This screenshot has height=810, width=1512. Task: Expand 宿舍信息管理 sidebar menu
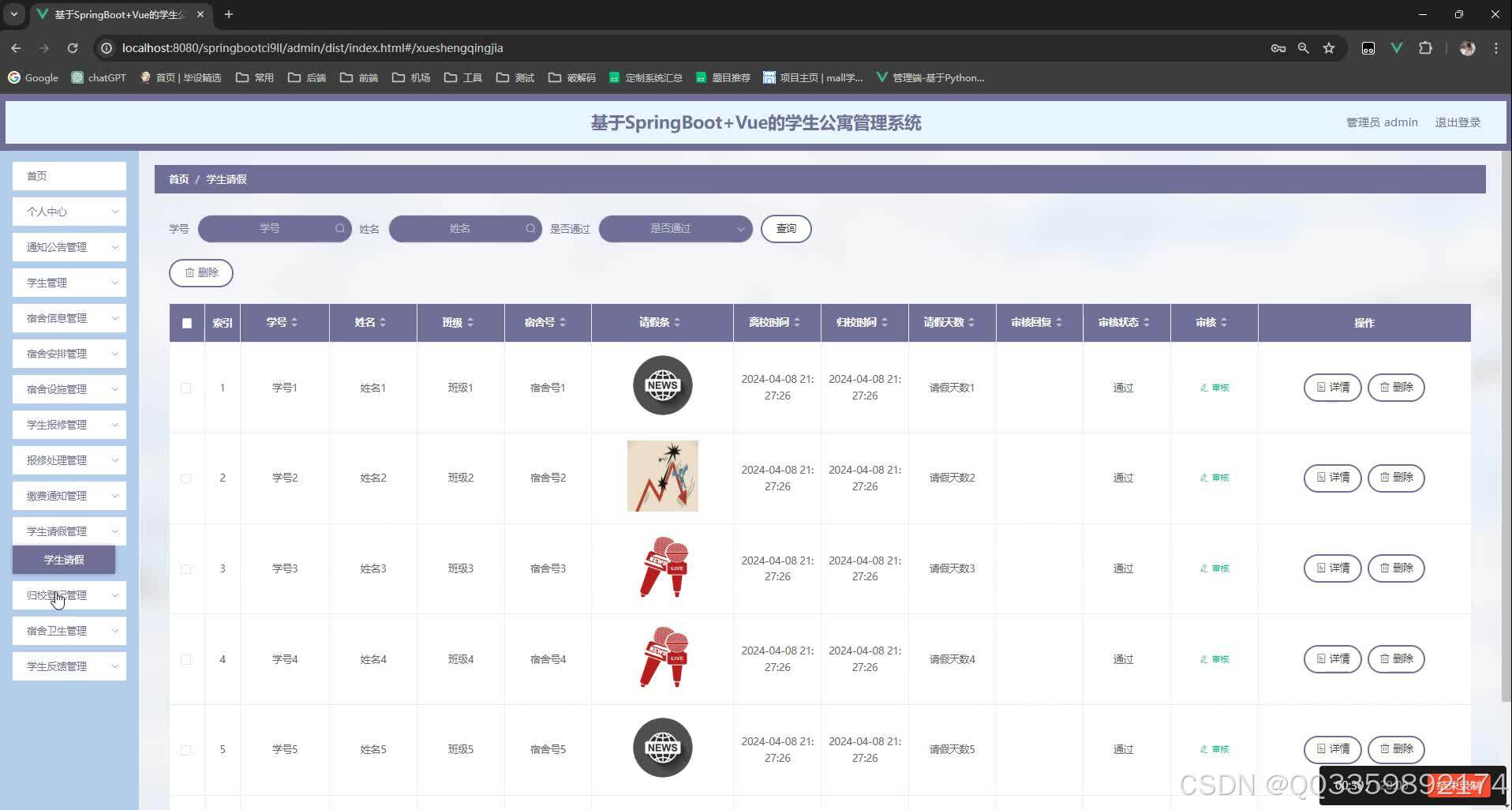coord(69,318)
